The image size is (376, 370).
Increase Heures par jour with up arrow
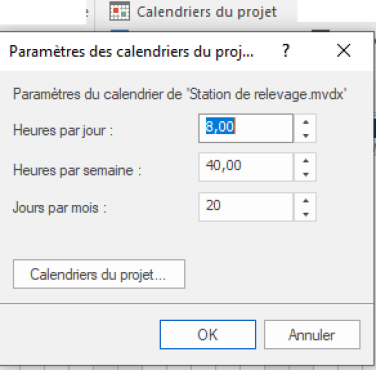306,122
